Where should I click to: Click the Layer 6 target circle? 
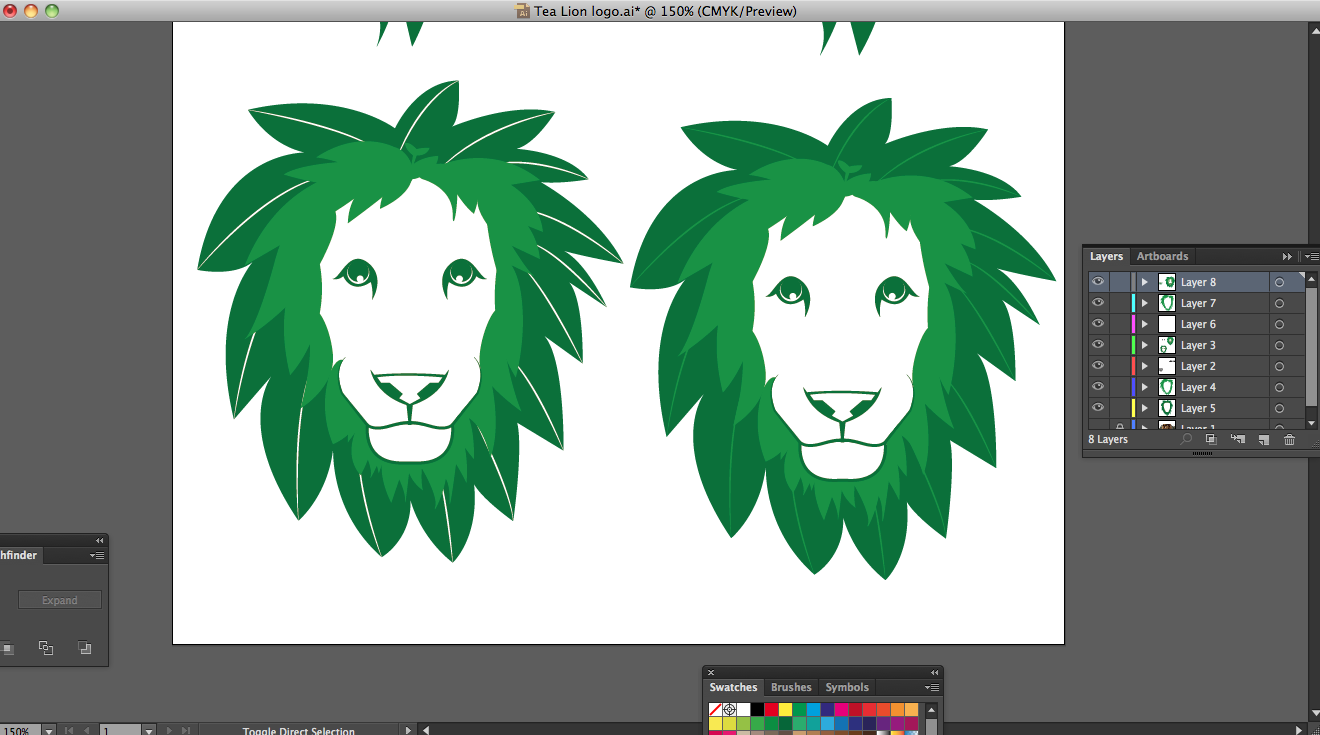(x=1279, y=324)
